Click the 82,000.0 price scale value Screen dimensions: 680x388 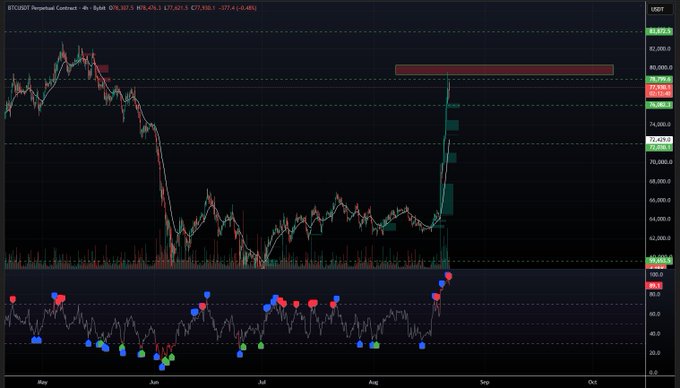tap(660, 49)
